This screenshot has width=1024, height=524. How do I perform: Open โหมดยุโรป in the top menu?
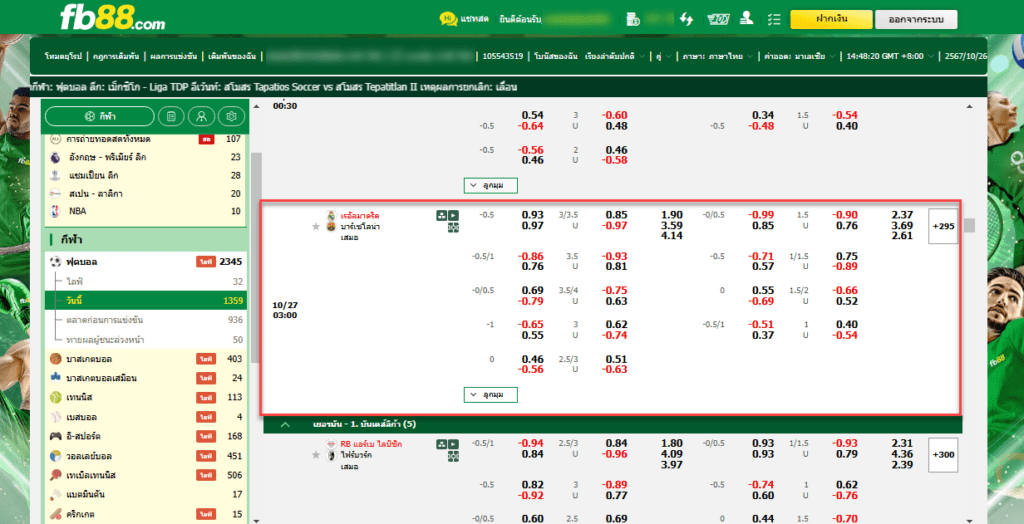[x=63, y=56]
